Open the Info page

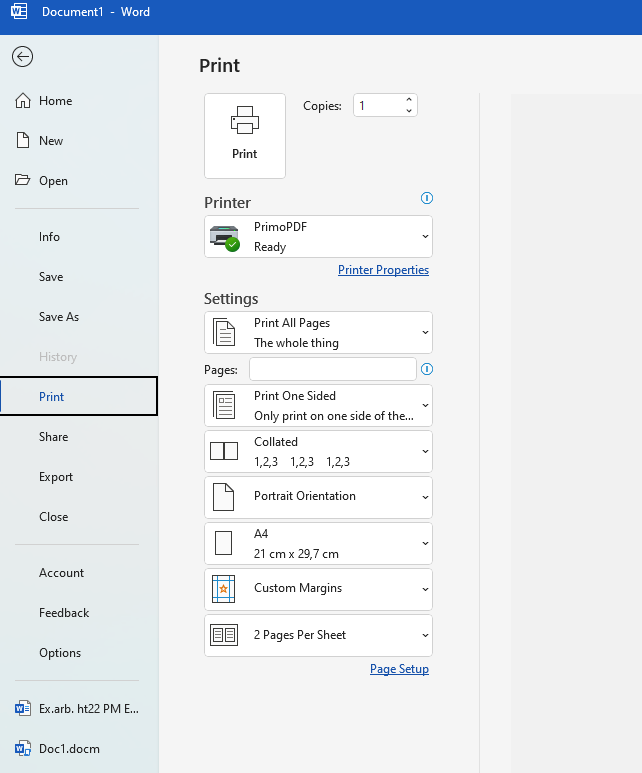click(79, 237)
